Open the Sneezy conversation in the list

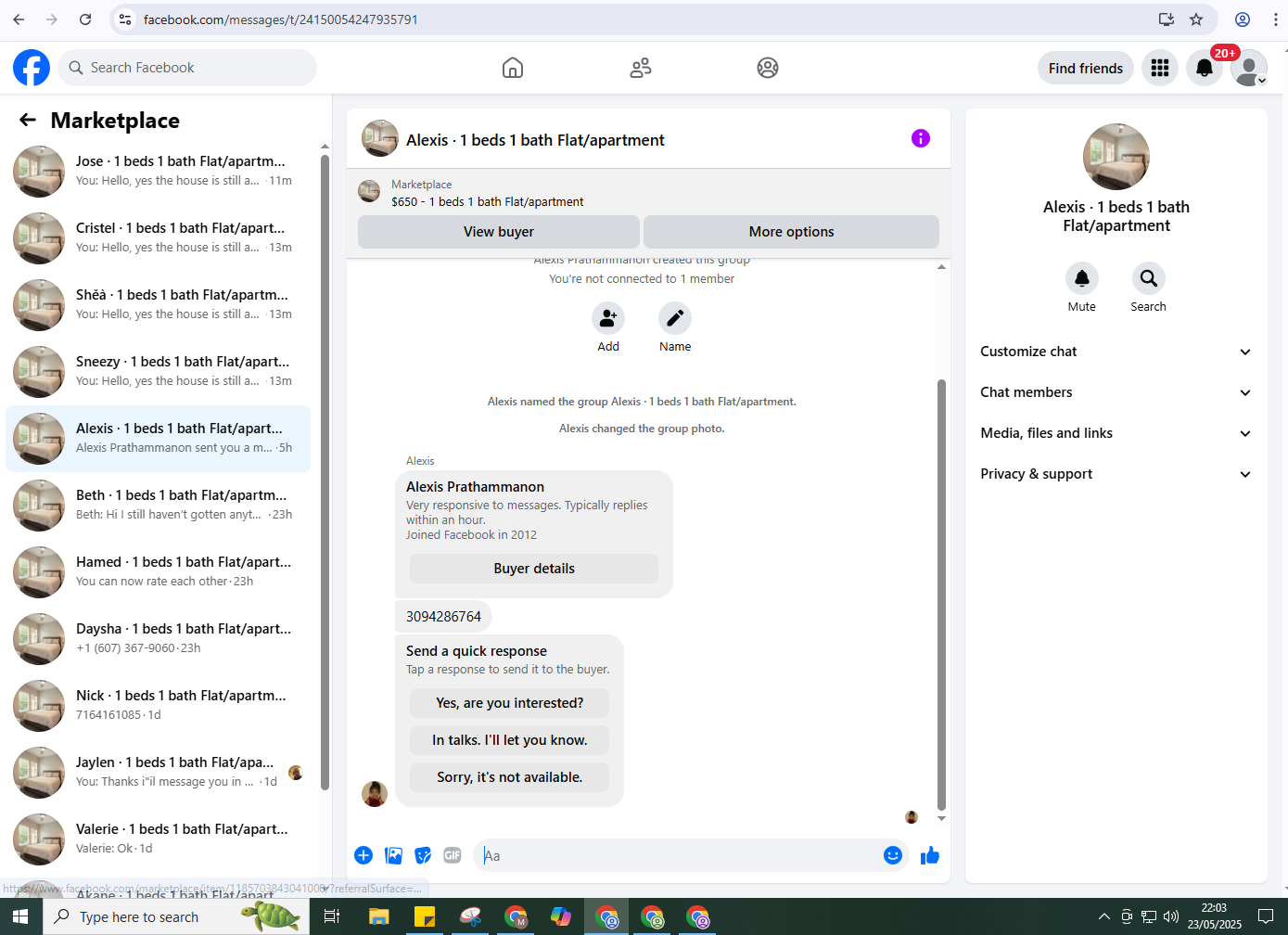(x=159, y=371)
